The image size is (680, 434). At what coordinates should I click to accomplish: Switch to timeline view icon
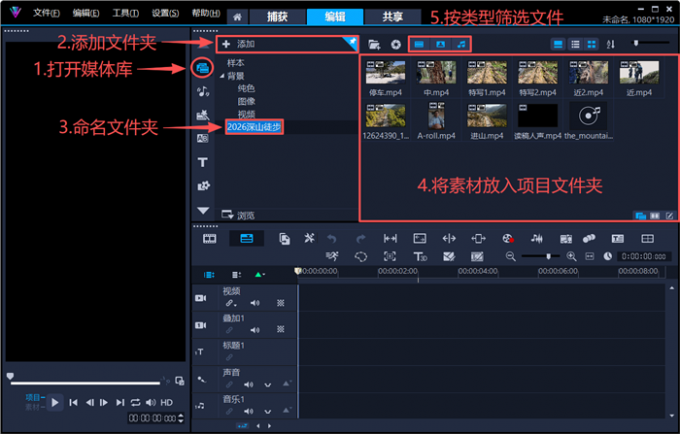pos(247,238)
